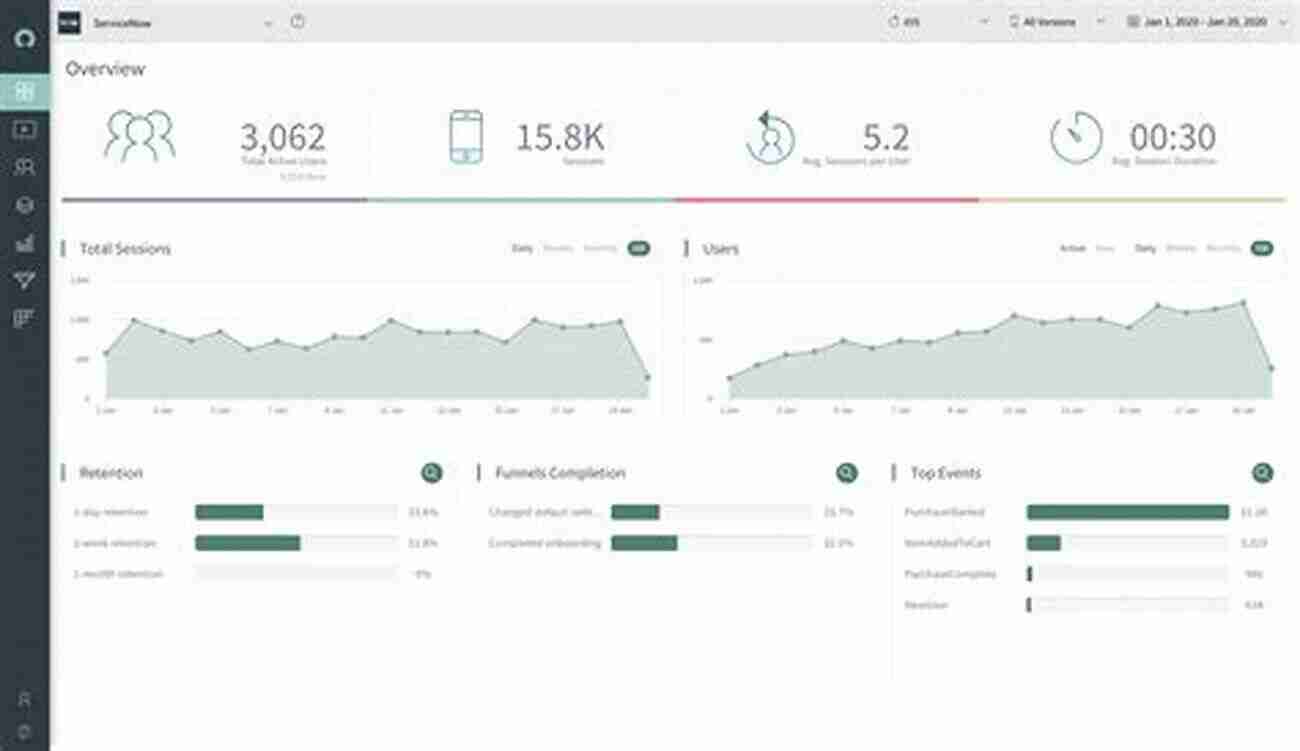Click the Completed onboarding row label
The width and height of the screenshot is (1300, 751).
point(545,543)
